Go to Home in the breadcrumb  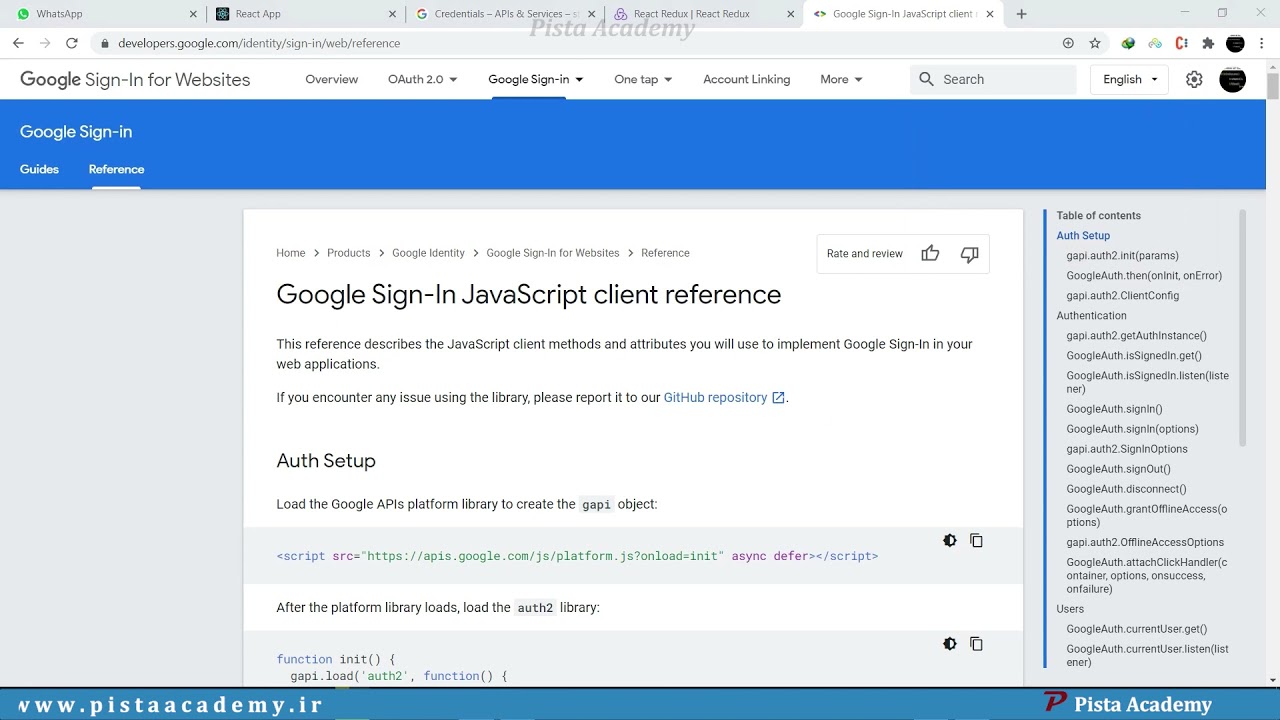291,253
